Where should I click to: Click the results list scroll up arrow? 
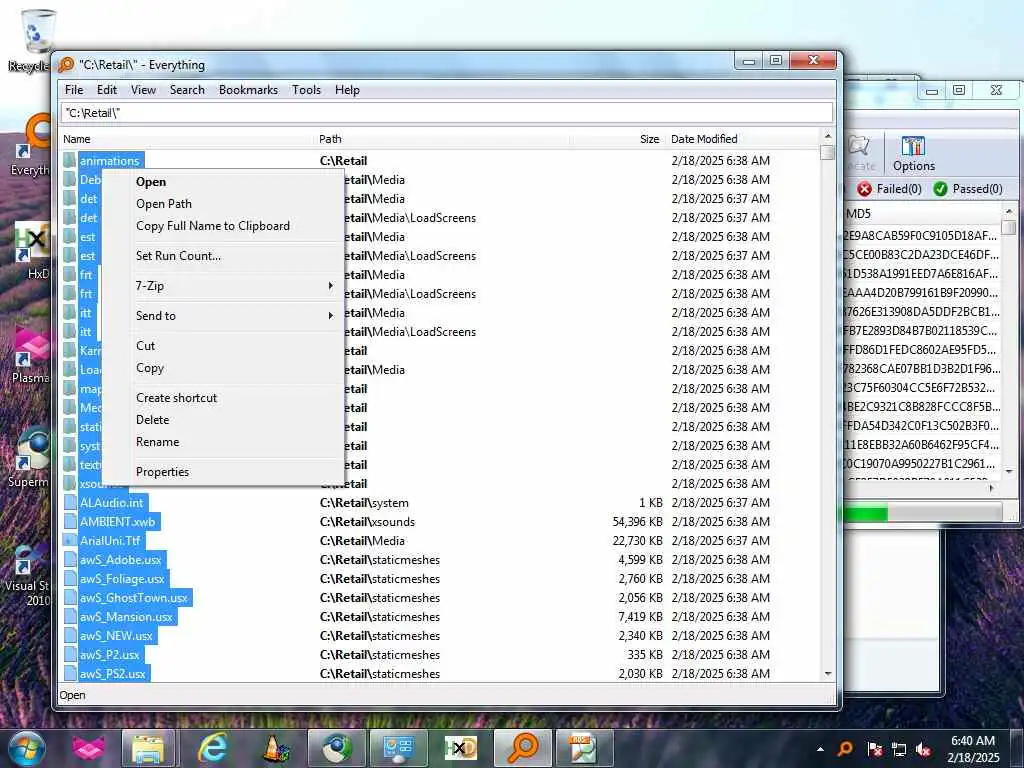click(x=827, y=136)
